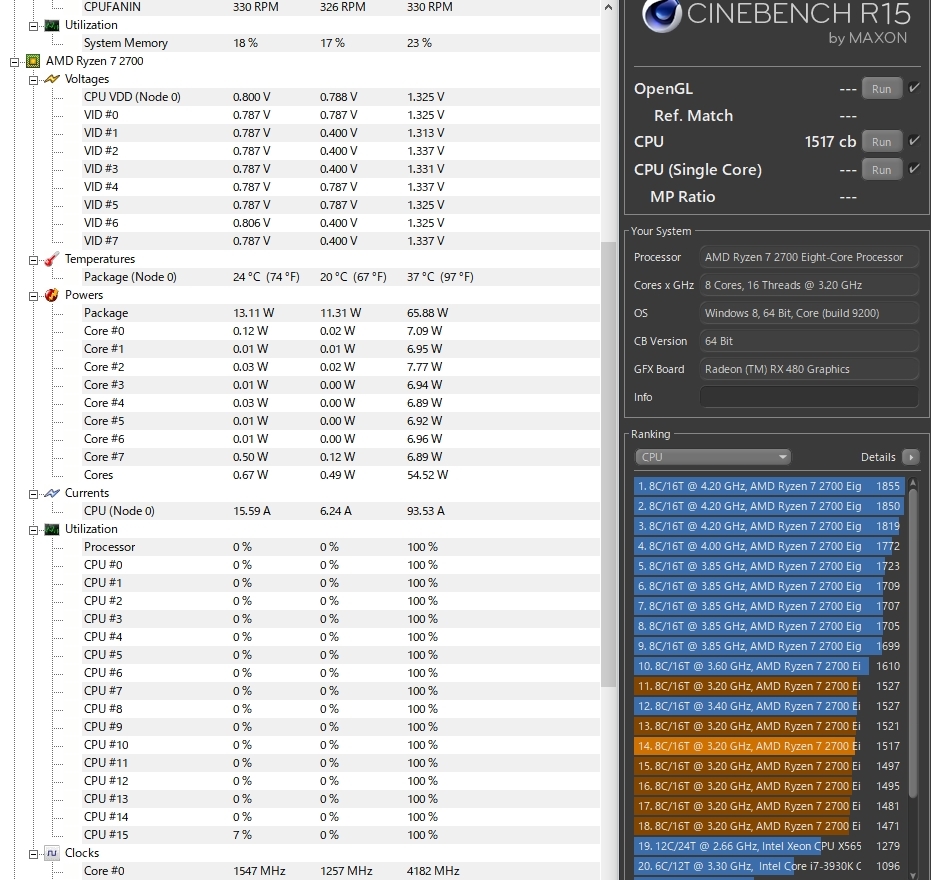Click the Cinebench R15 sphere logo
The width and height of the screenshot is (931, 880).
[661, 16]
